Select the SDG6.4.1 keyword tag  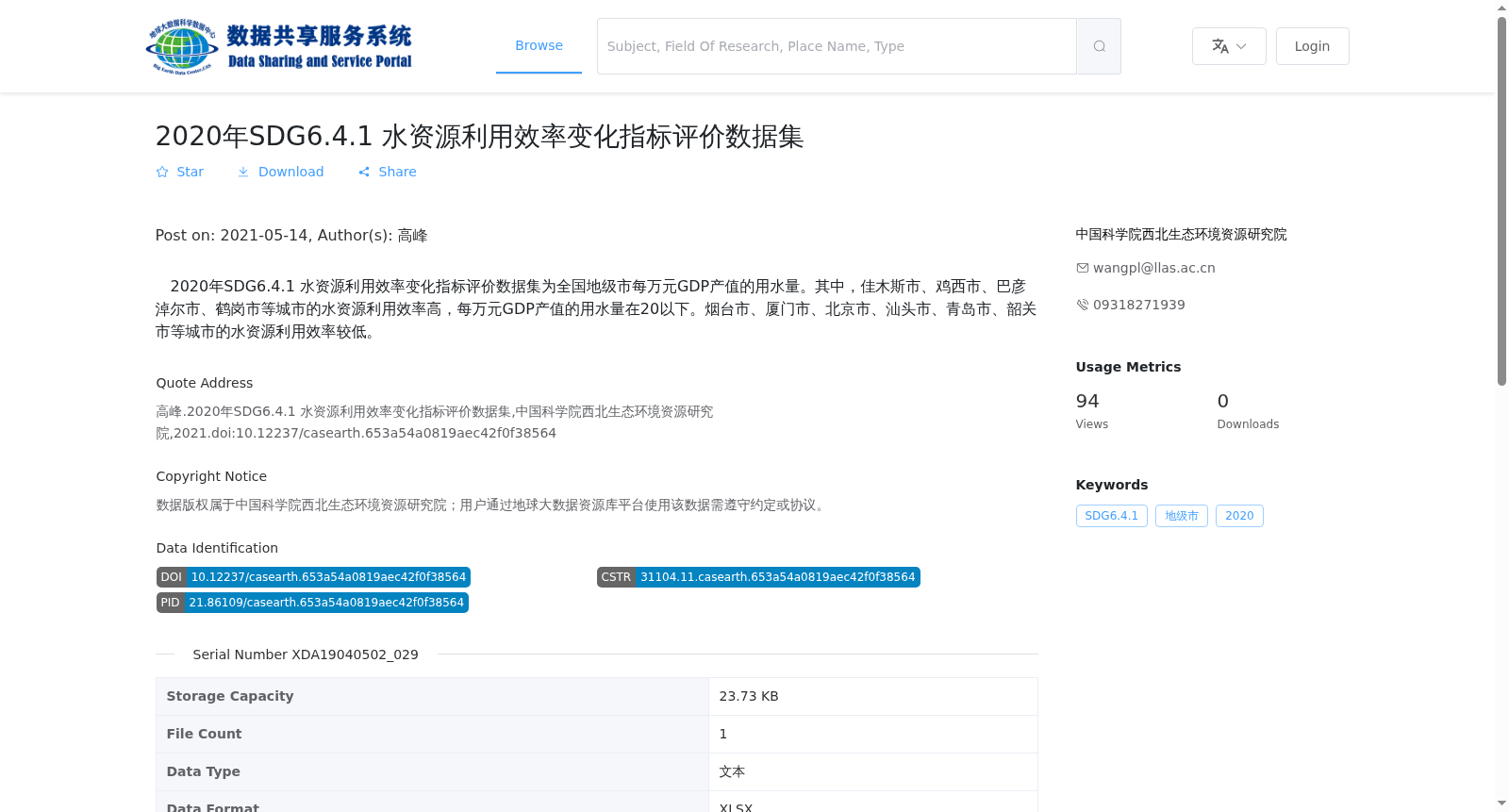[1111, 516]
